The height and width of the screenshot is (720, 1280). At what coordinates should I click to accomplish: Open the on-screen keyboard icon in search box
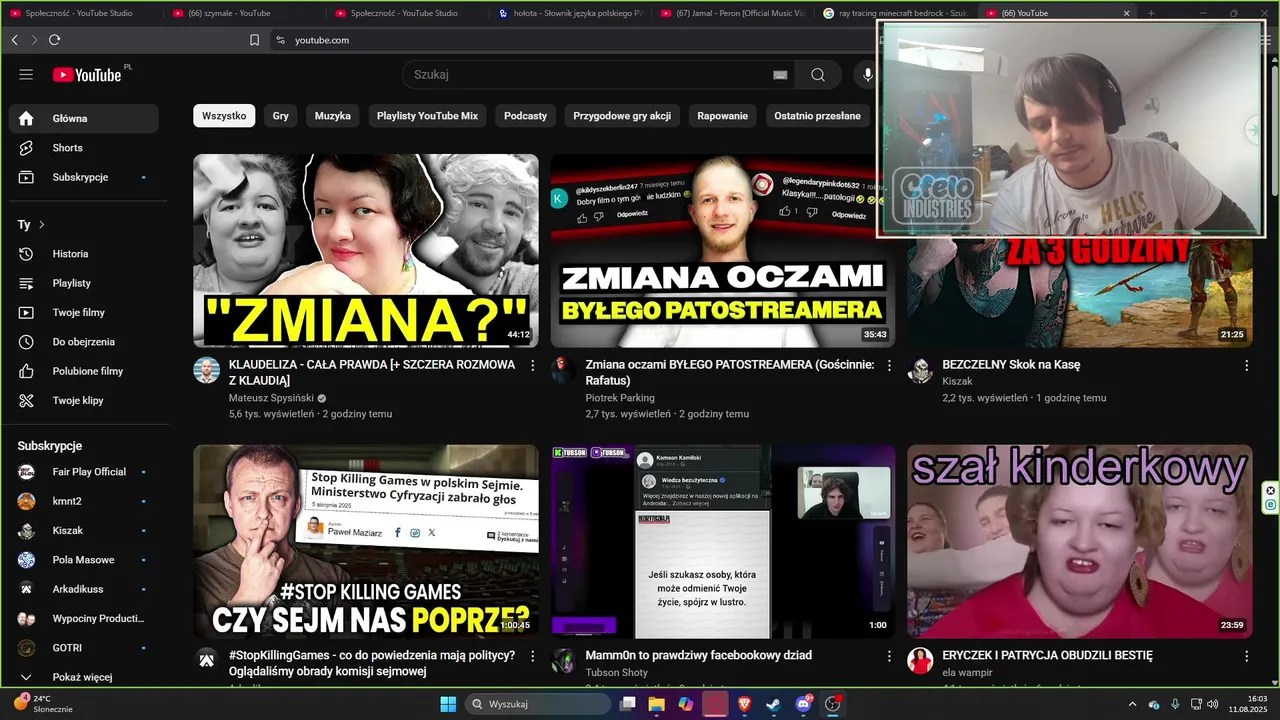click(780, 75)
